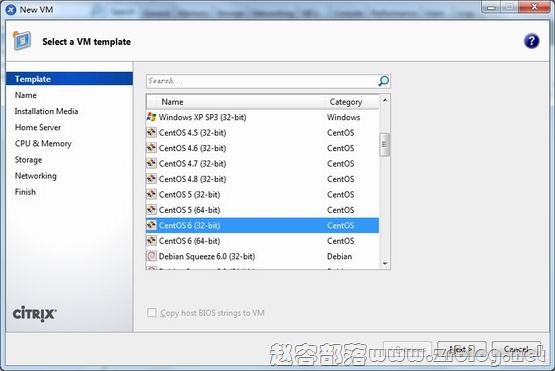Click the template list scrollbar thumb
This screenshot has height=371, width=555.
tap(385, 144)
